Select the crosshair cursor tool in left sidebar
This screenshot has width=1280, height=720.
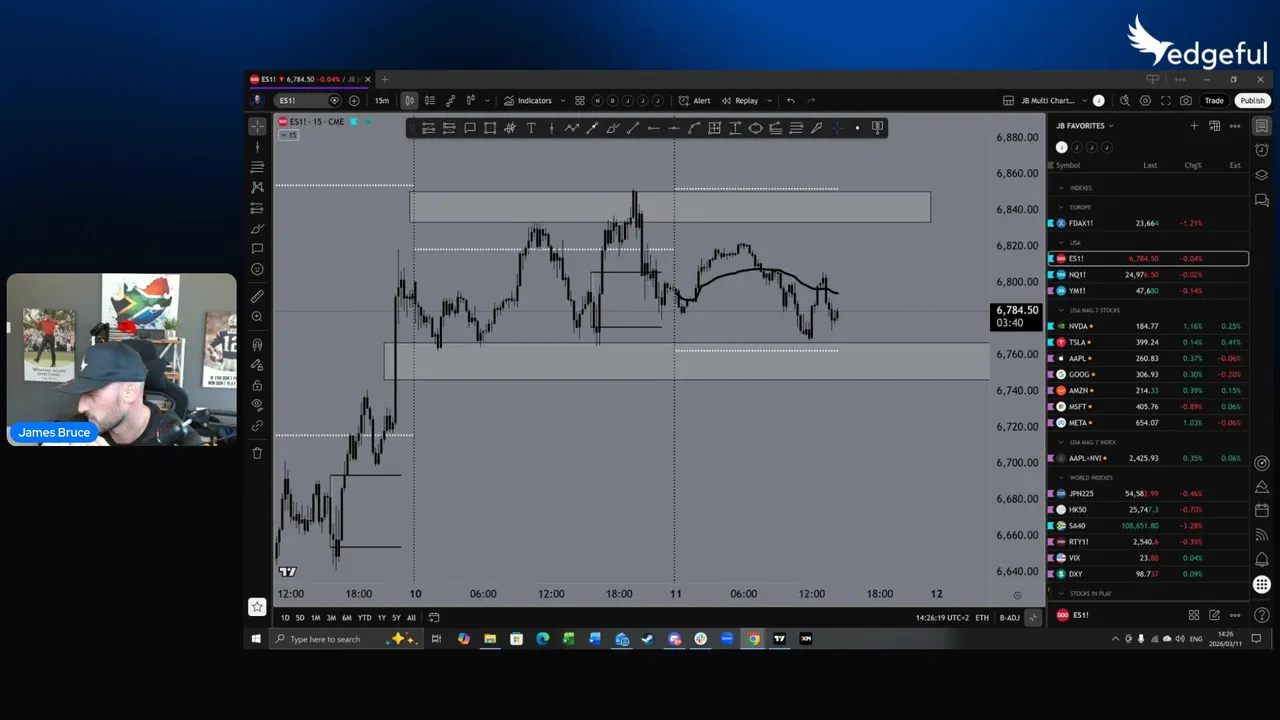coord(257,126)
